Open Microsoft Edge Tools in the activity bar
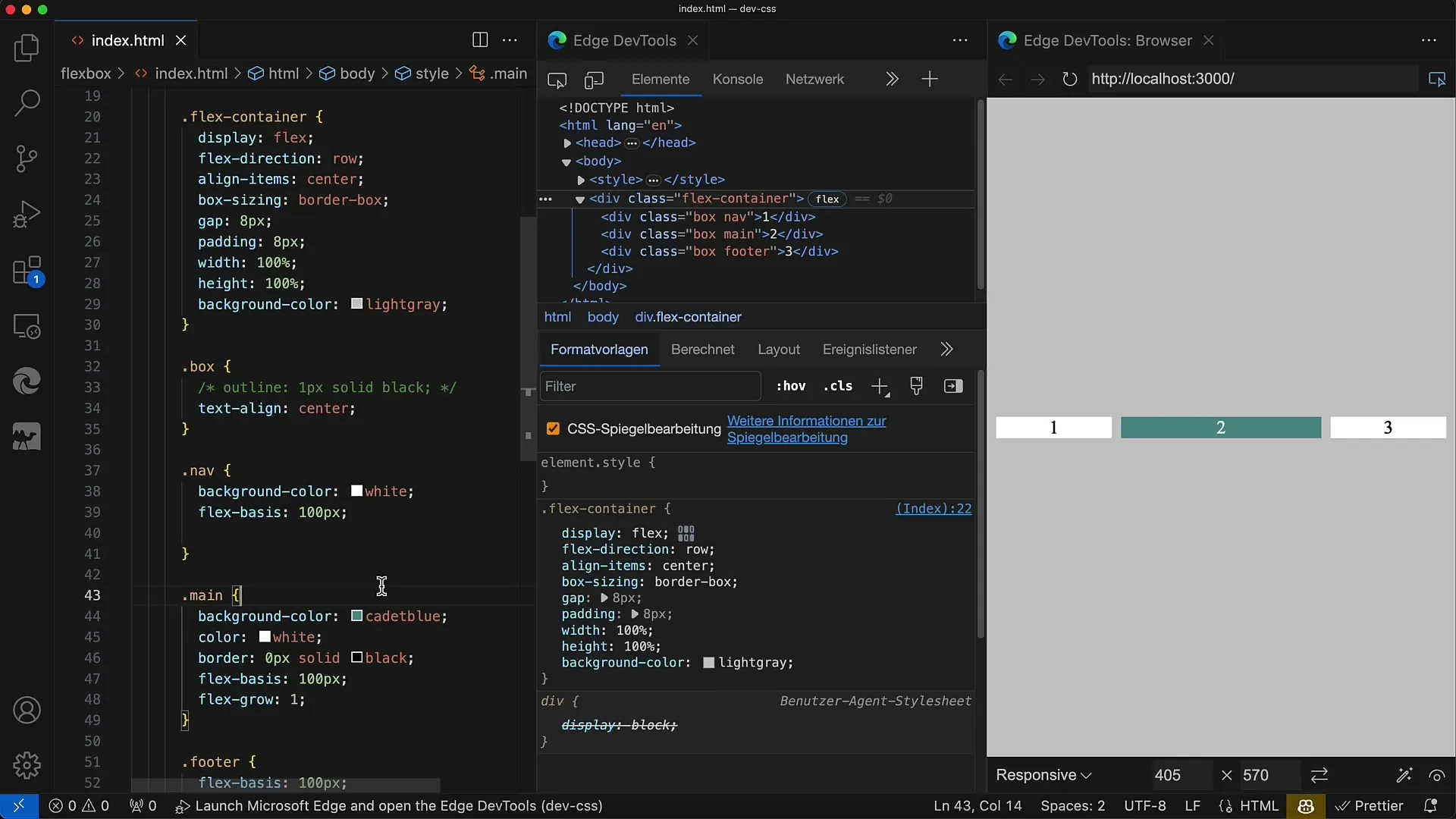1456x819 pixels. coord(27,381)
